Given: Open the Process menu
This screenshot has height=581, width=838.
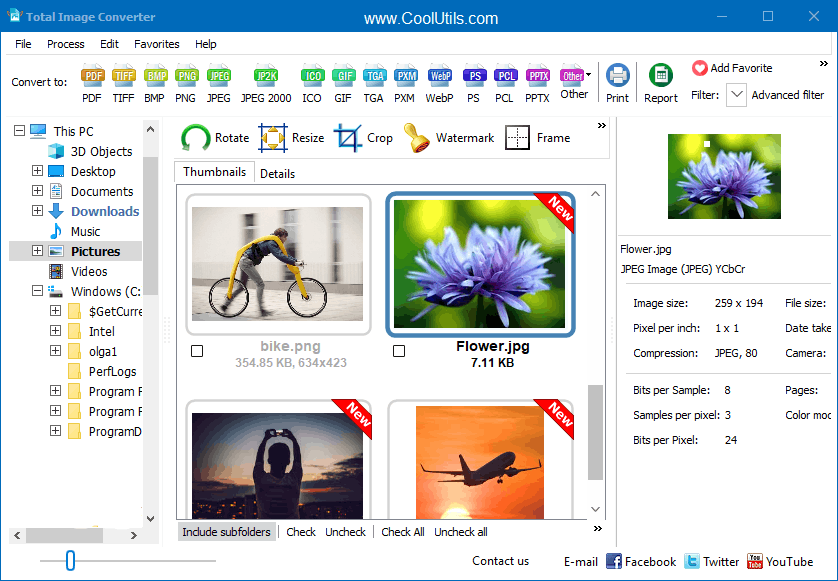Looking at the screenshot, I should (65, 44).
